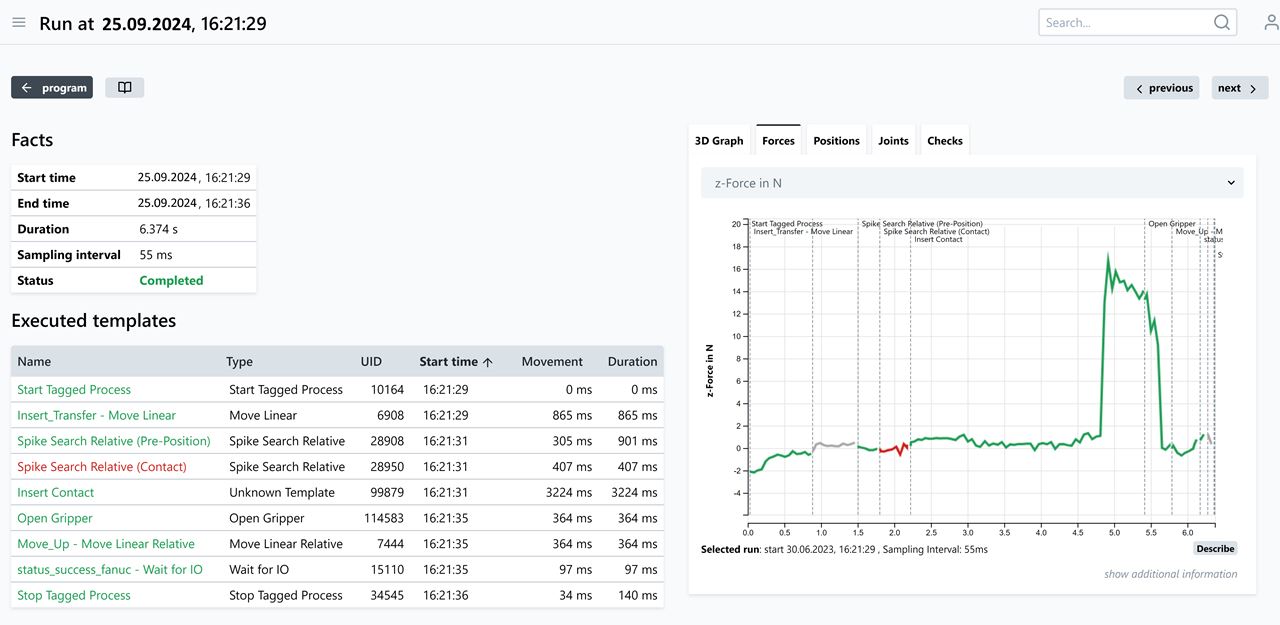Open Spike Search Relative (Contact) template
The image size is (1280, 625).
[x=102, y=467]
